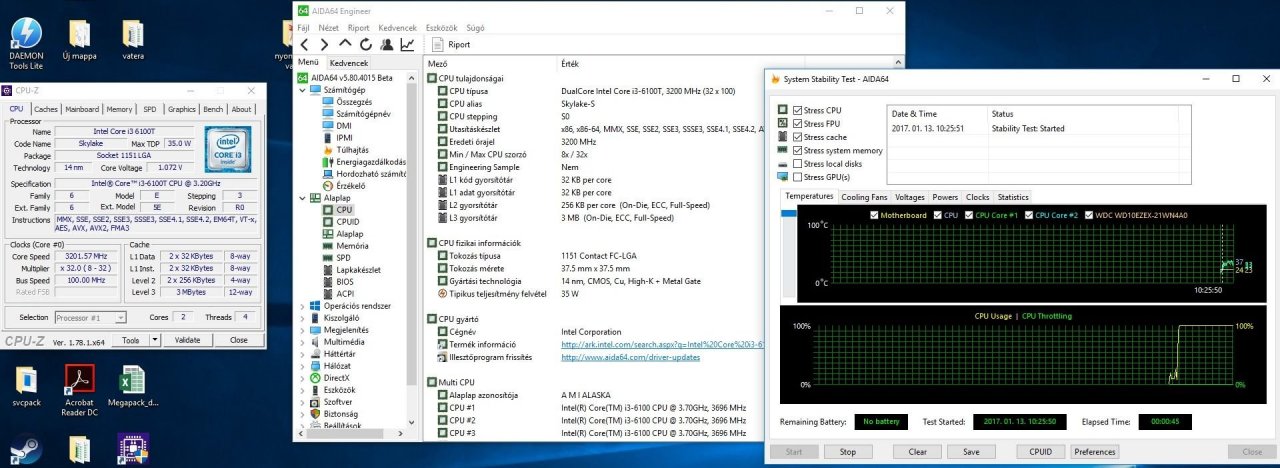Expand the Operációs rendszer node
The width and height of the screenshot is (1280, 468).
(x=303, y=306)
